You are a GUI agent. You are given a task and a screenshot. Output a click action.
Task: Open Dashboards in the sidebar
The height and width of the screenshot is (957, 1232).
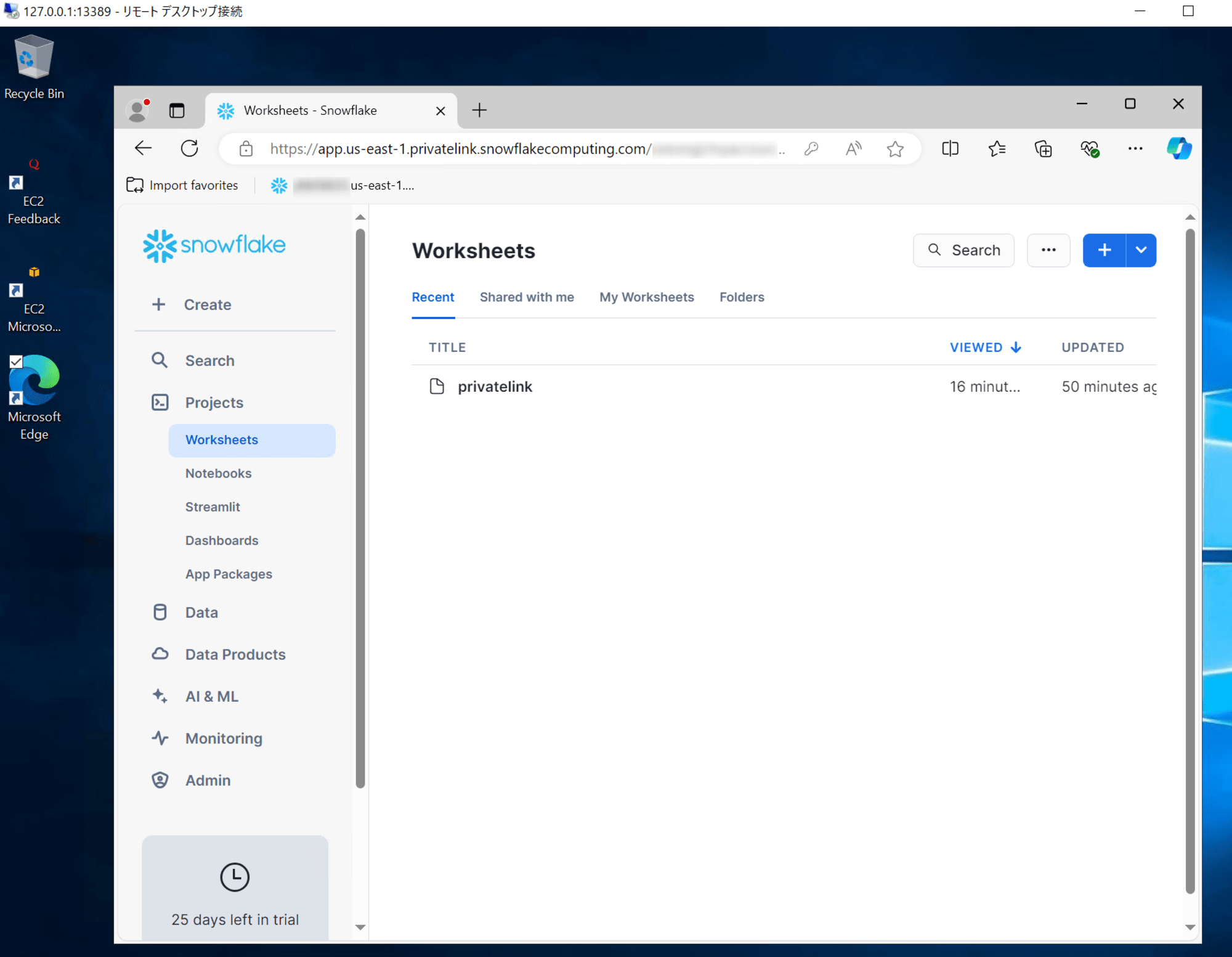[222, 540]
